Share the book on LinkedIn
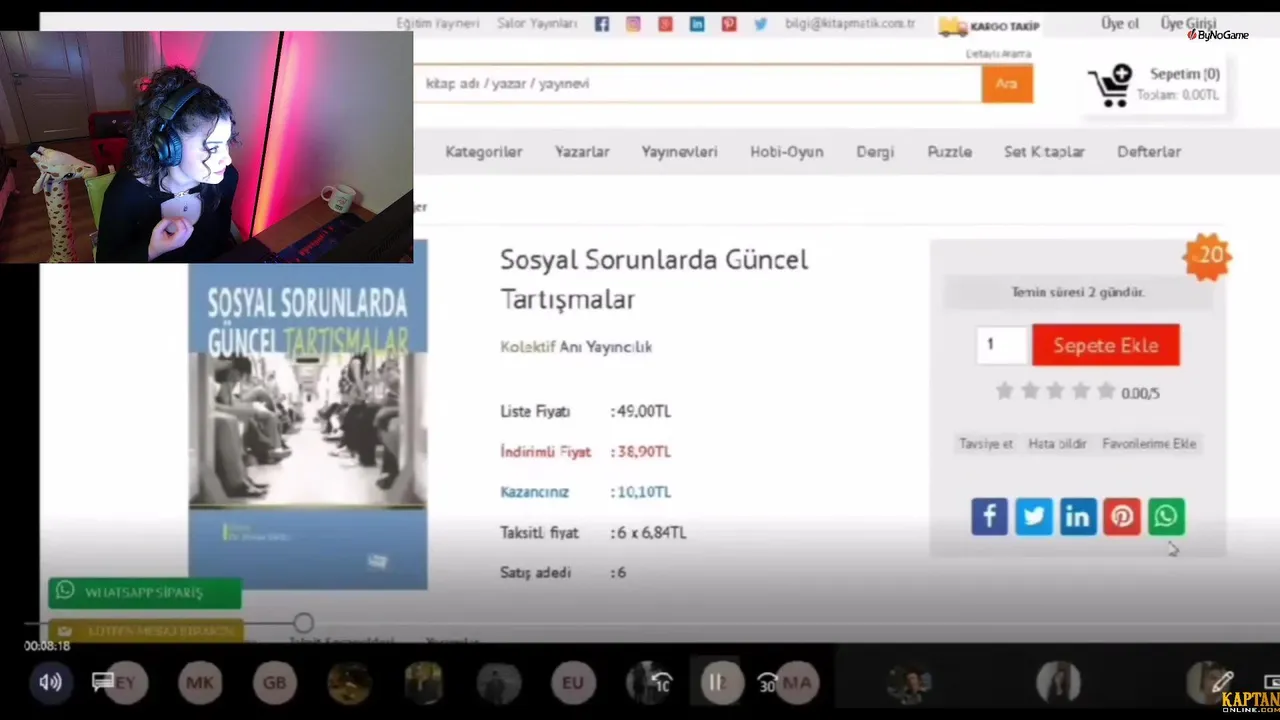Screen dimensions: 1280x720 tap(1078, 516)
